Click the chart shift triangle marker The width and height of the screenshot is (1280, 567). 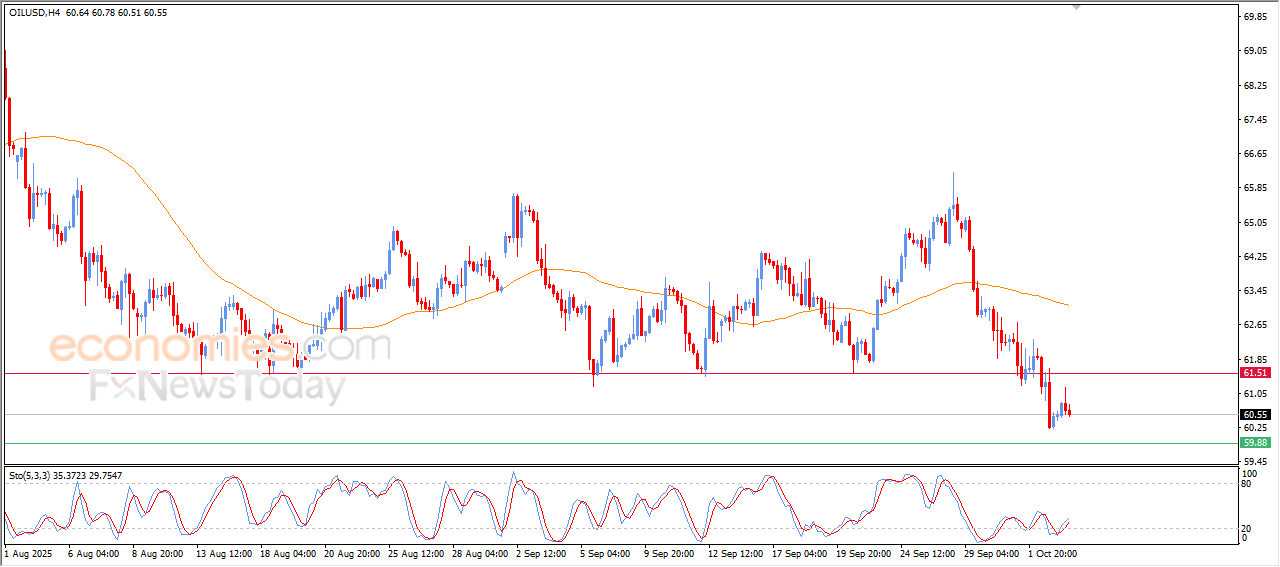coord(1076,7)
